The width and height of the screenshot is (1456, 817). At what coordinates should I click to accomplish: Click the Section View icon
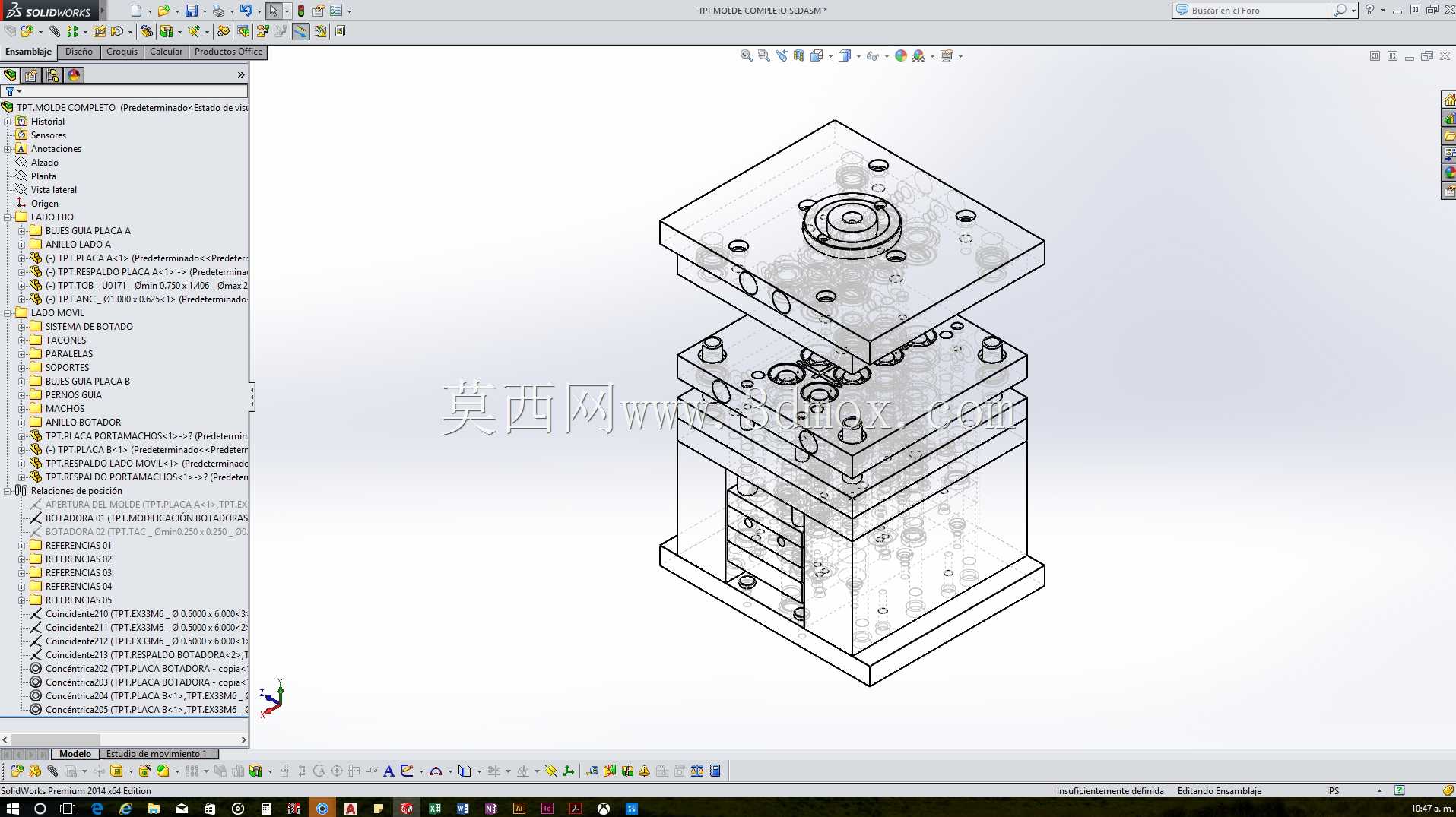(799, 55)
